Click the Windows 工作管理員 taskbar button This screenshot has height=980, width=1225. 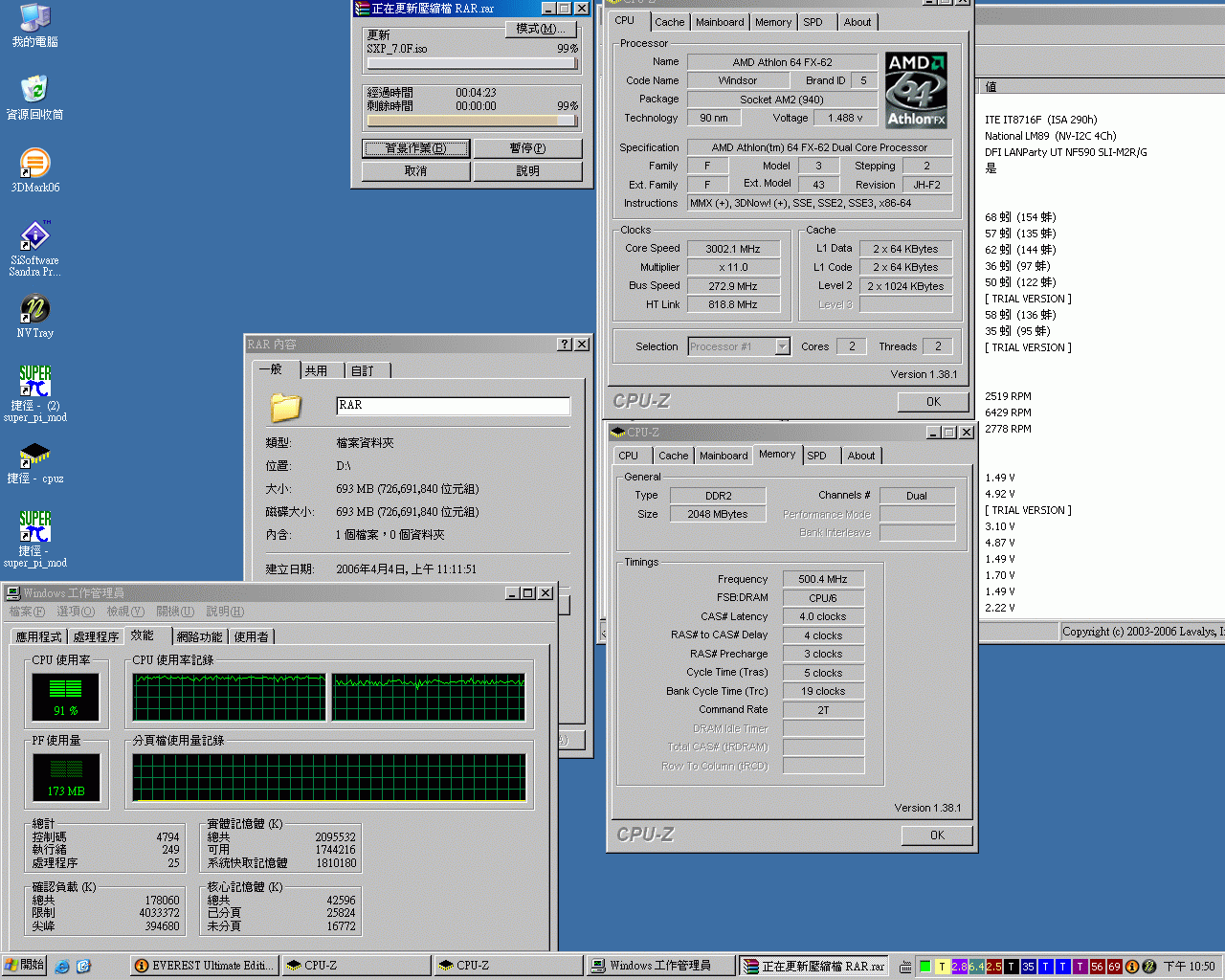click(661, 966)
